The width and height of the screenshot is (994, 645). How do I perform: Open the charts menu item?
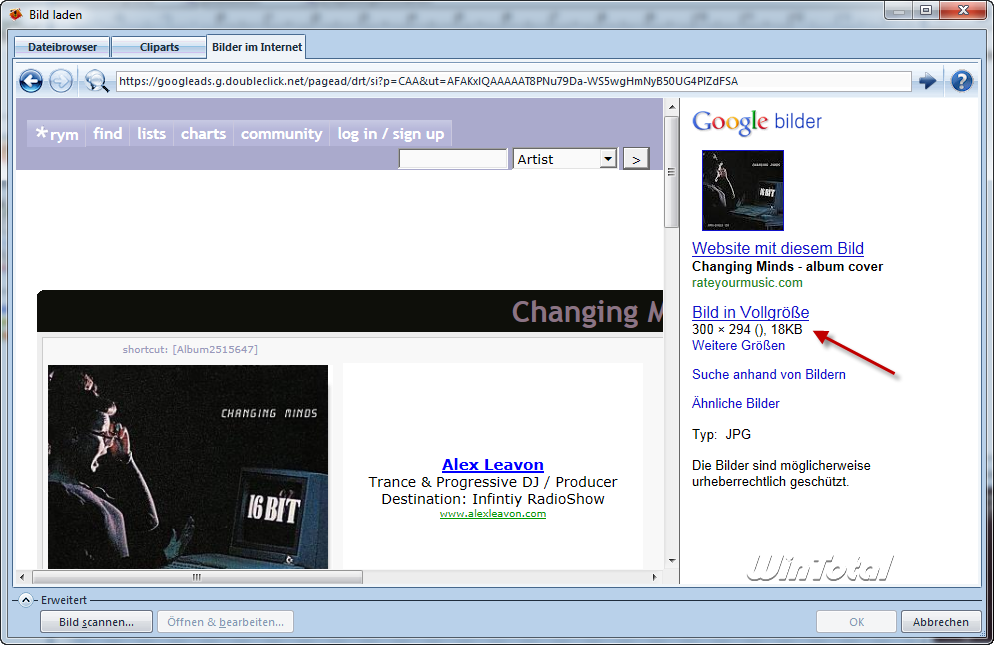(203, 134)
